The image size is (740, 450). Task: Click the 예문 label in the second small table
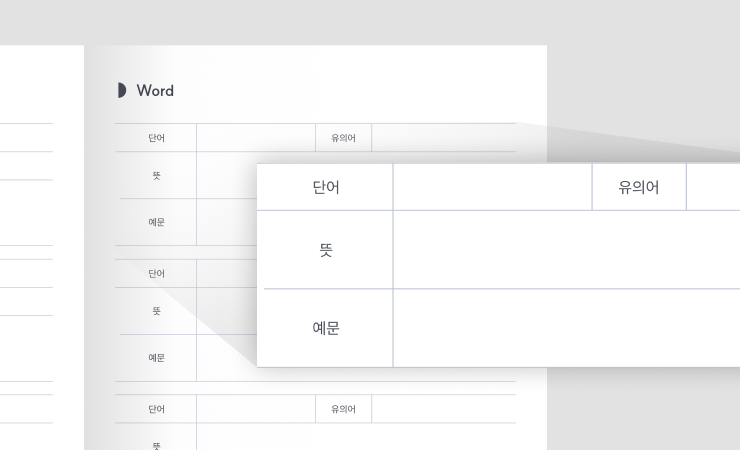157,357
